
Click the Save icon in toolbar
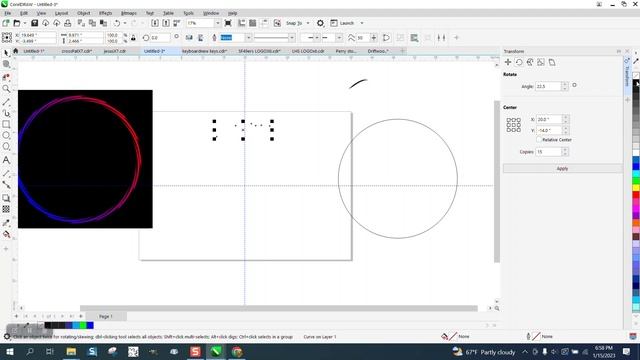(35, 23)
